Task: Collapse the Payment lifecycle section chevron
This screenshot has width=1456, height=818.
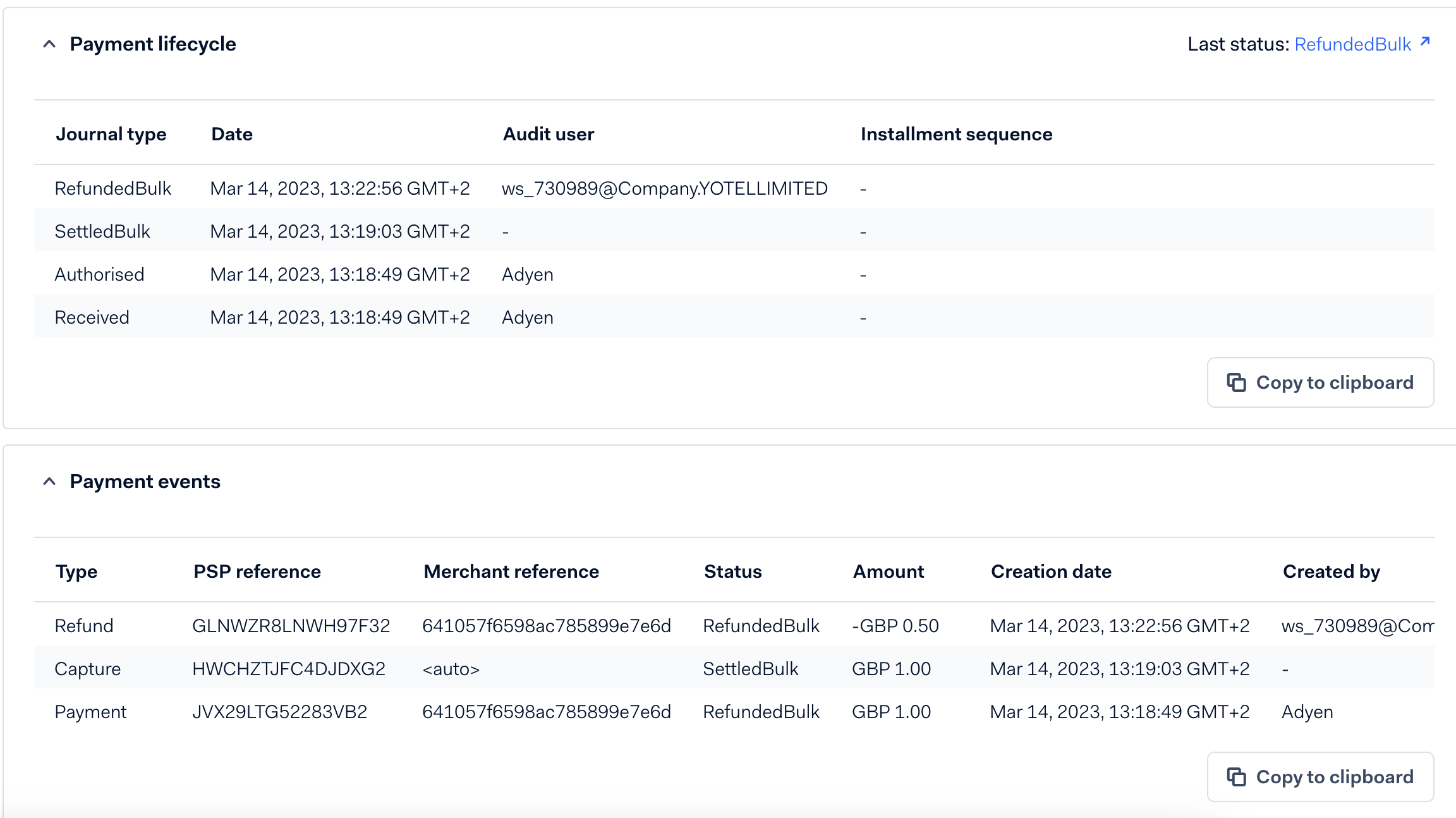Action: (x=49, y=44)
